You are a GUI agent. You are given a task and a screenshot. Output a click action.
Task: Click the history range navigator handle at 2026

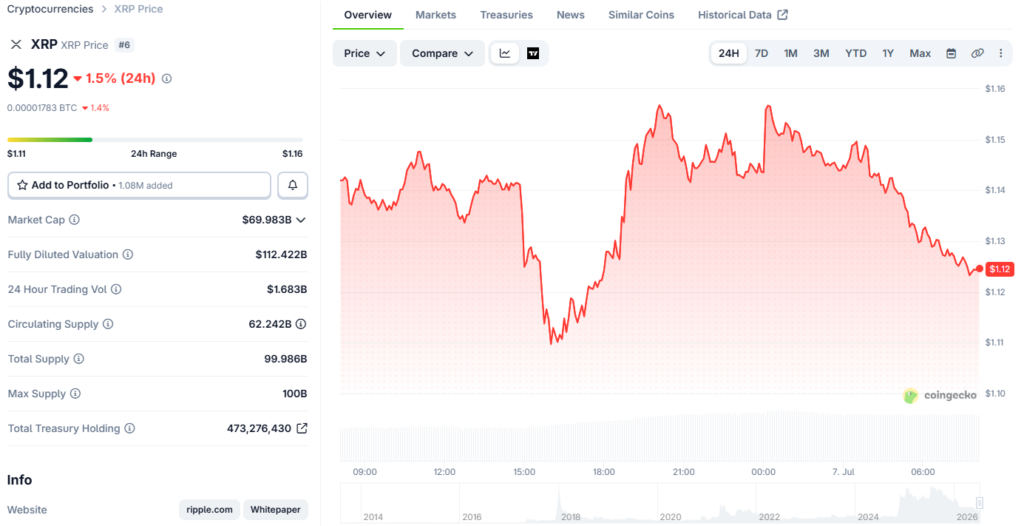click(979, 502)
